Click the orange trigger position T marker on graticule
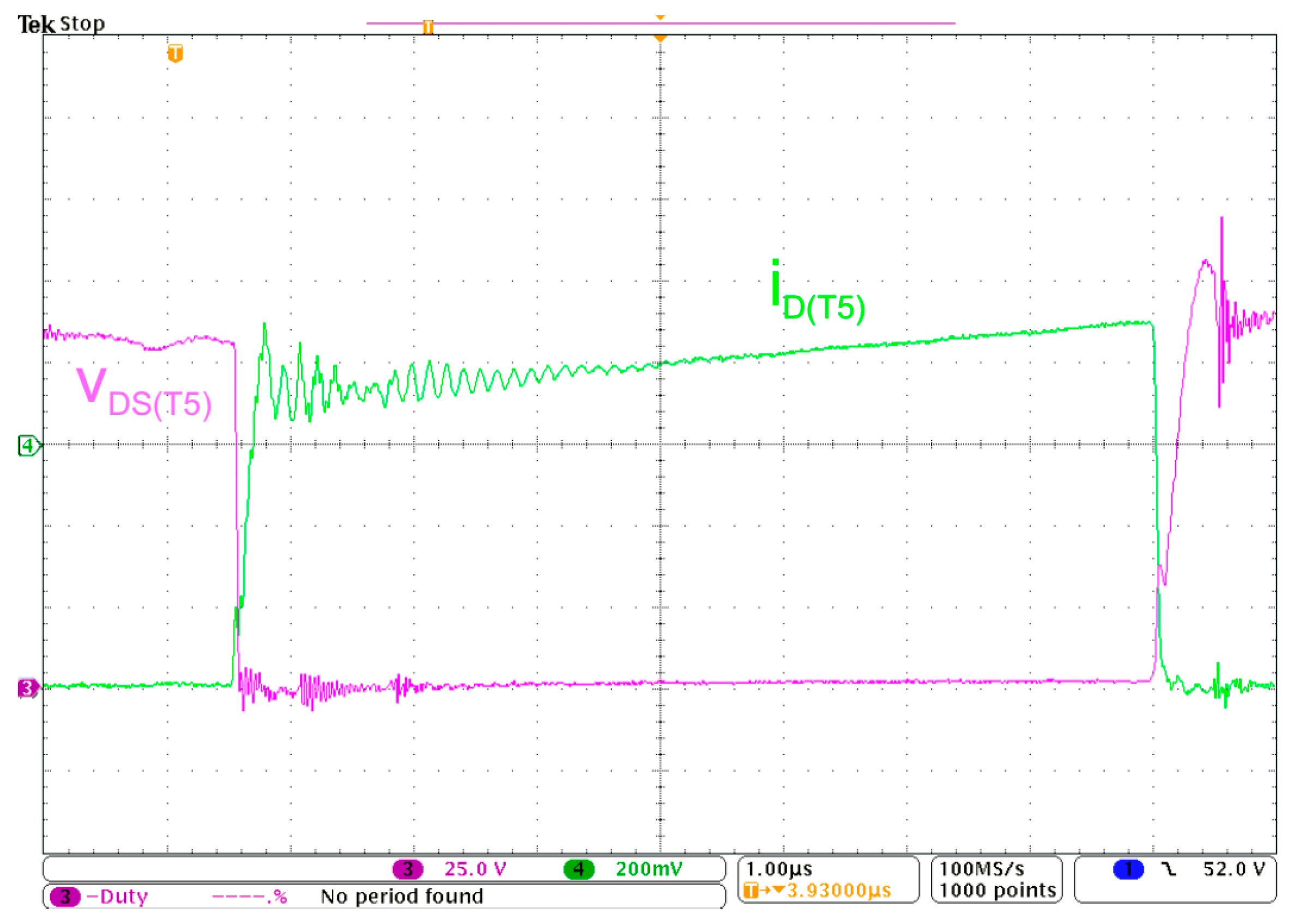Image resolution: width=1293 pixels, height=924 pixels. tap(175, 53)
